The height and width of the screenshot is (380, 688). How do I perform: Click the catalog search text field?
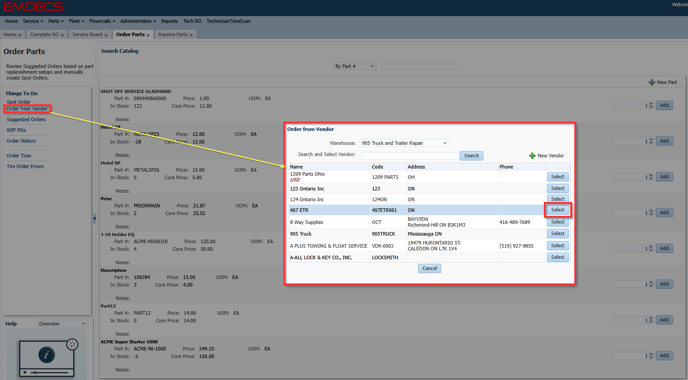tap(419, 66)
